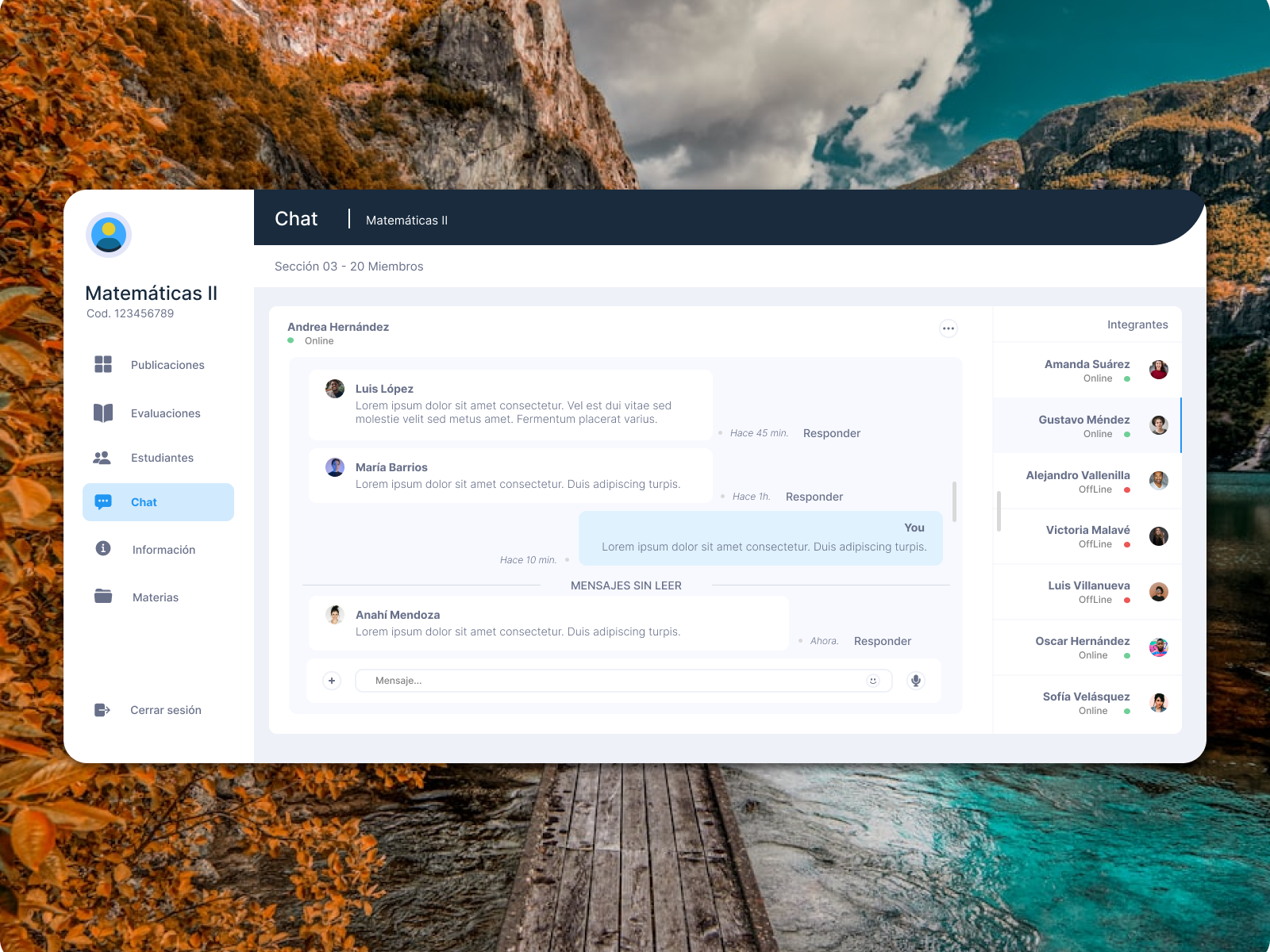
Task: Click Responder on María Barrios's message
Action: click(814, 496)
